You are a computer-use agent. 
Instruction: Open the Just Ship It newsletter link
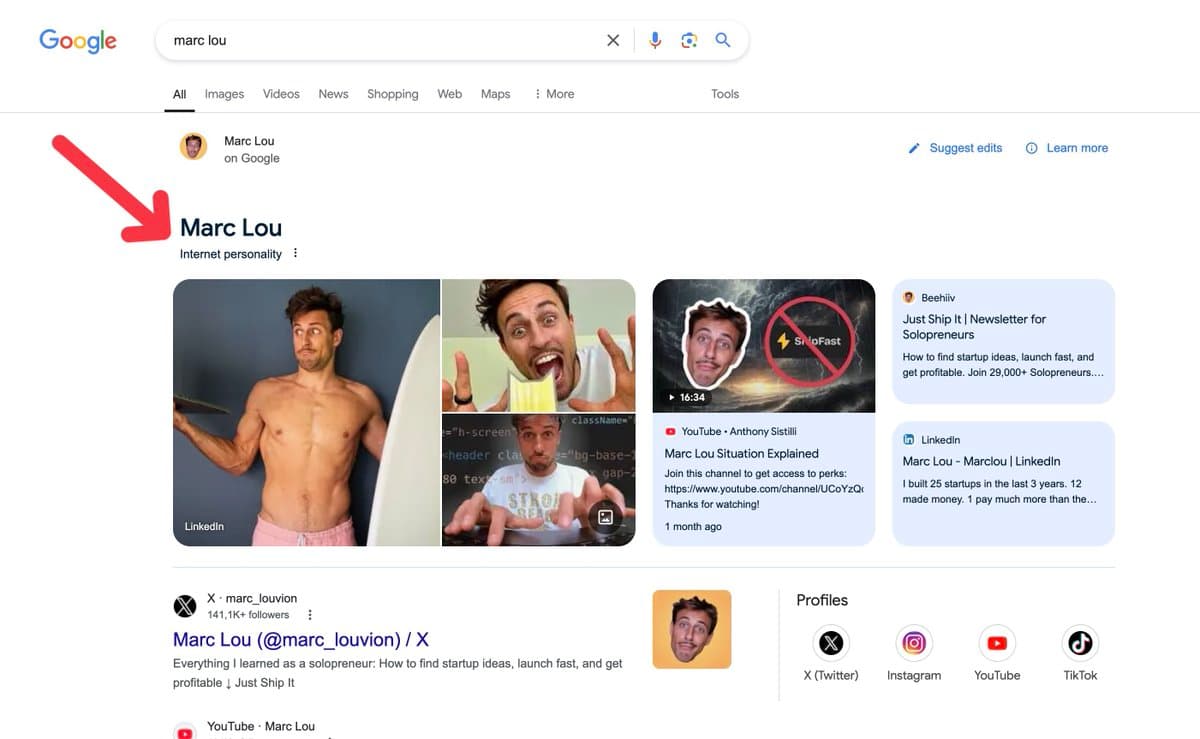point(974,327)
